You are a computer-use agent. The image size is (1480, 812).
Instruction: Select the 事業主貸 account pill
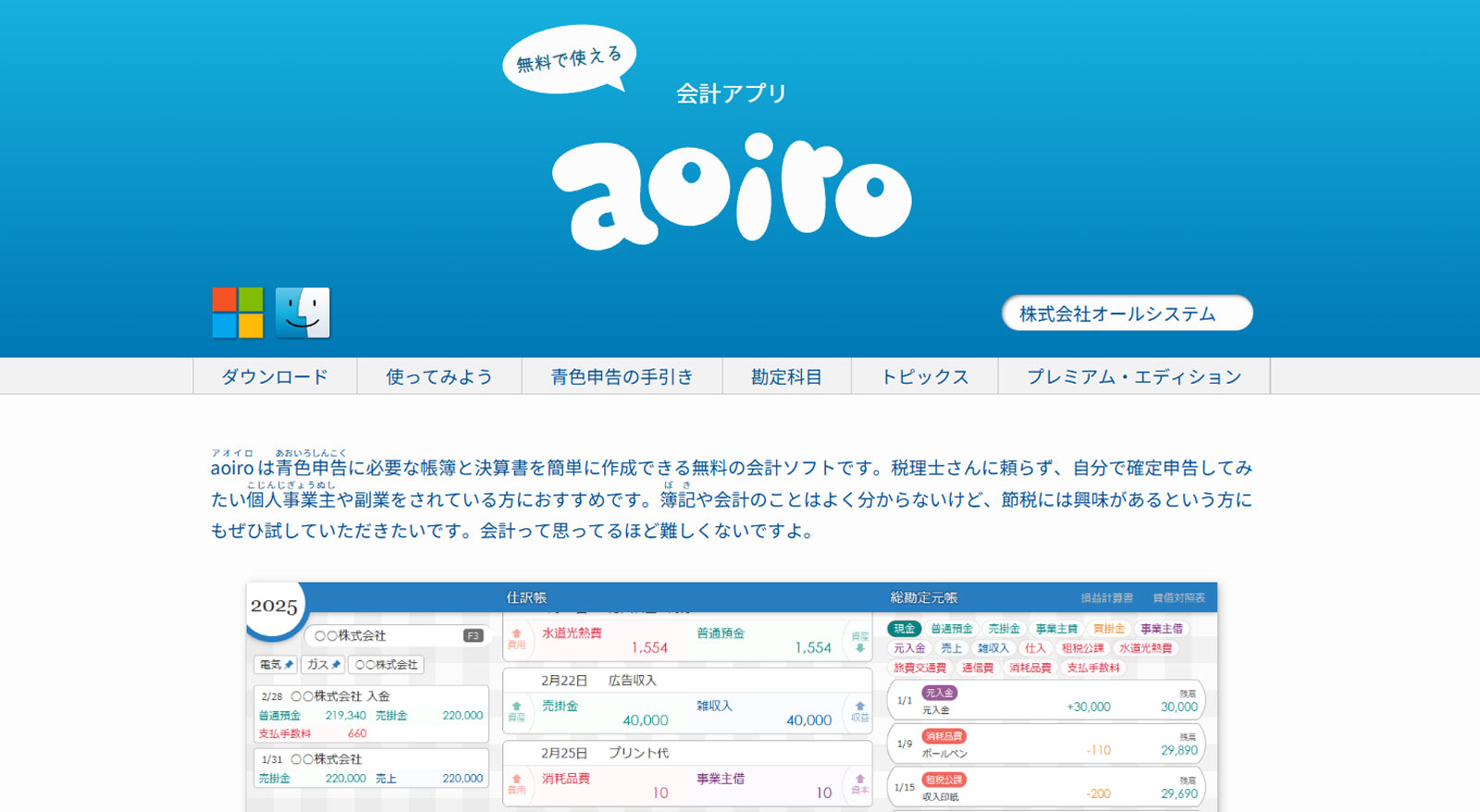coord(1056,629)
